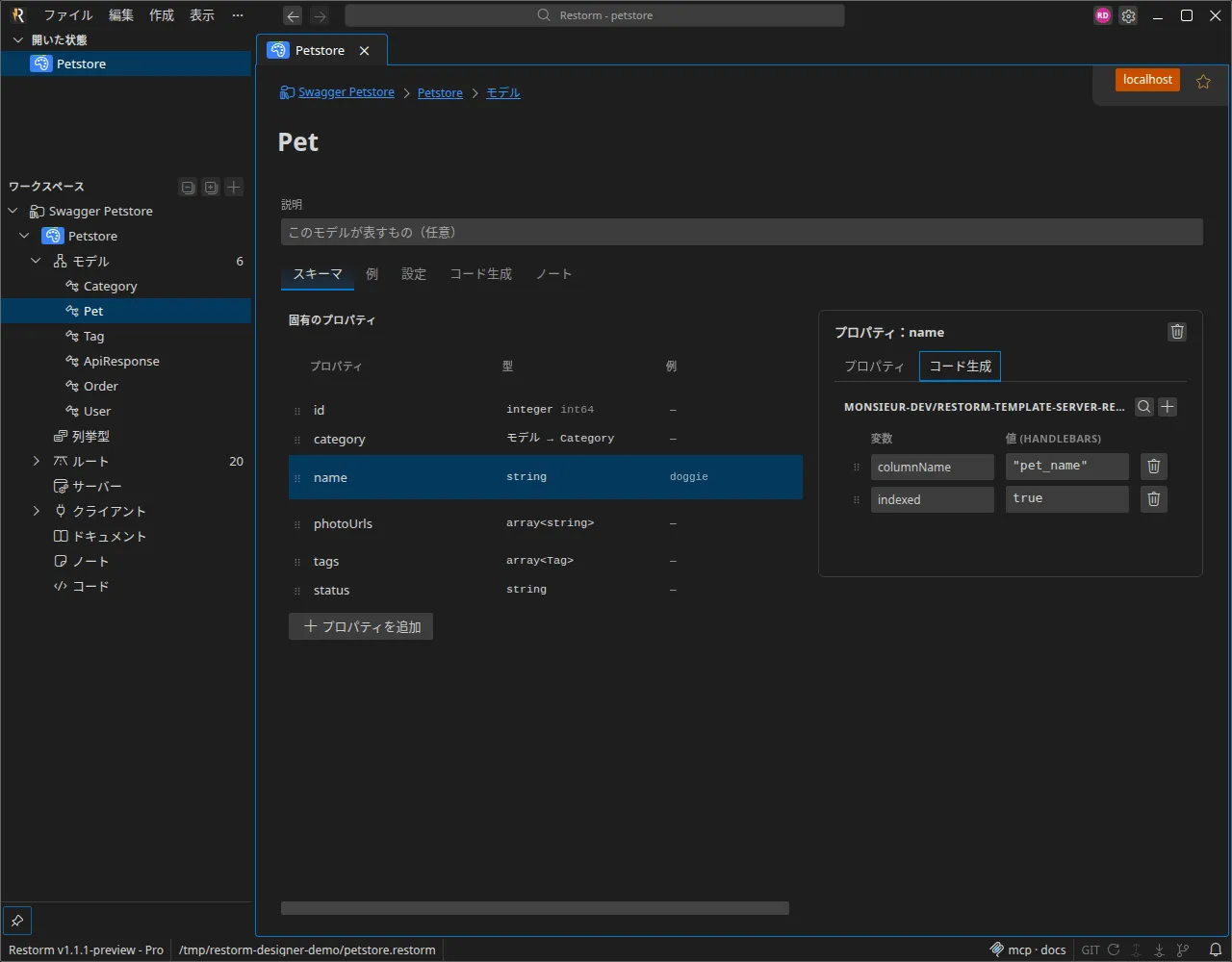Open the 編集 menu

(121, 15)
